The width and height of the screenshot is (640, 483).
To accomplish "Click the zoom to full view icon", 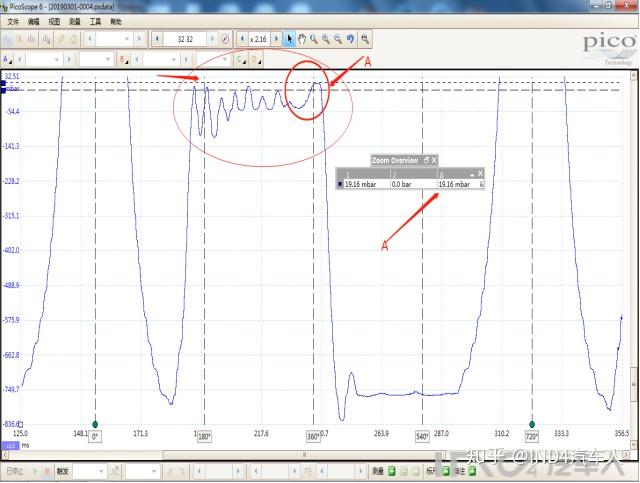I will click(x=365, y=39).
